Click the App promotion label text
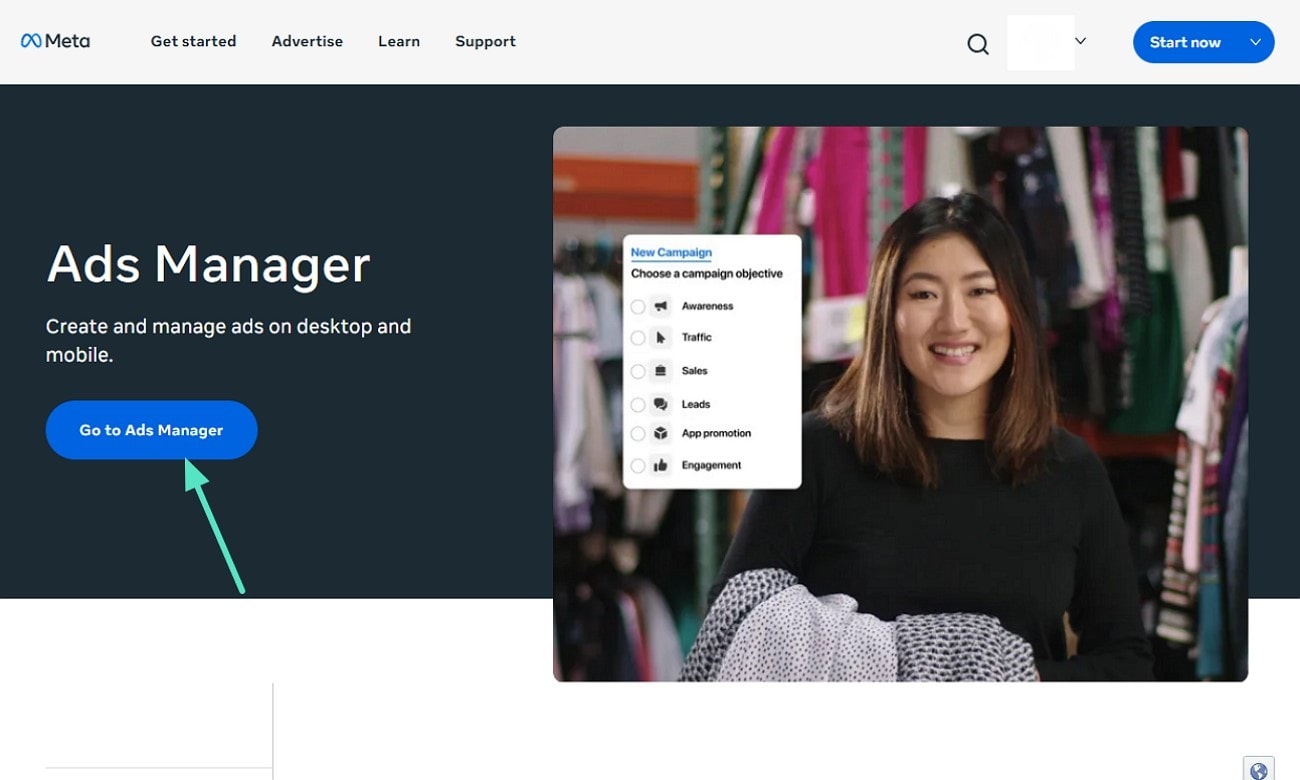Image resolution: width=1300 pixels, height=780 pixels. coord(716,433)
